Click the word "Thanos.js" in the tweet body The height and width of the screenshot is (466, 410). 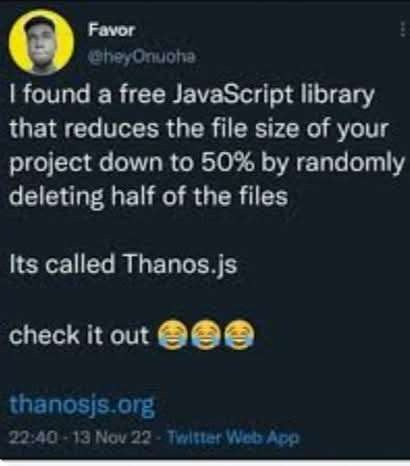[x=180, y=265]
